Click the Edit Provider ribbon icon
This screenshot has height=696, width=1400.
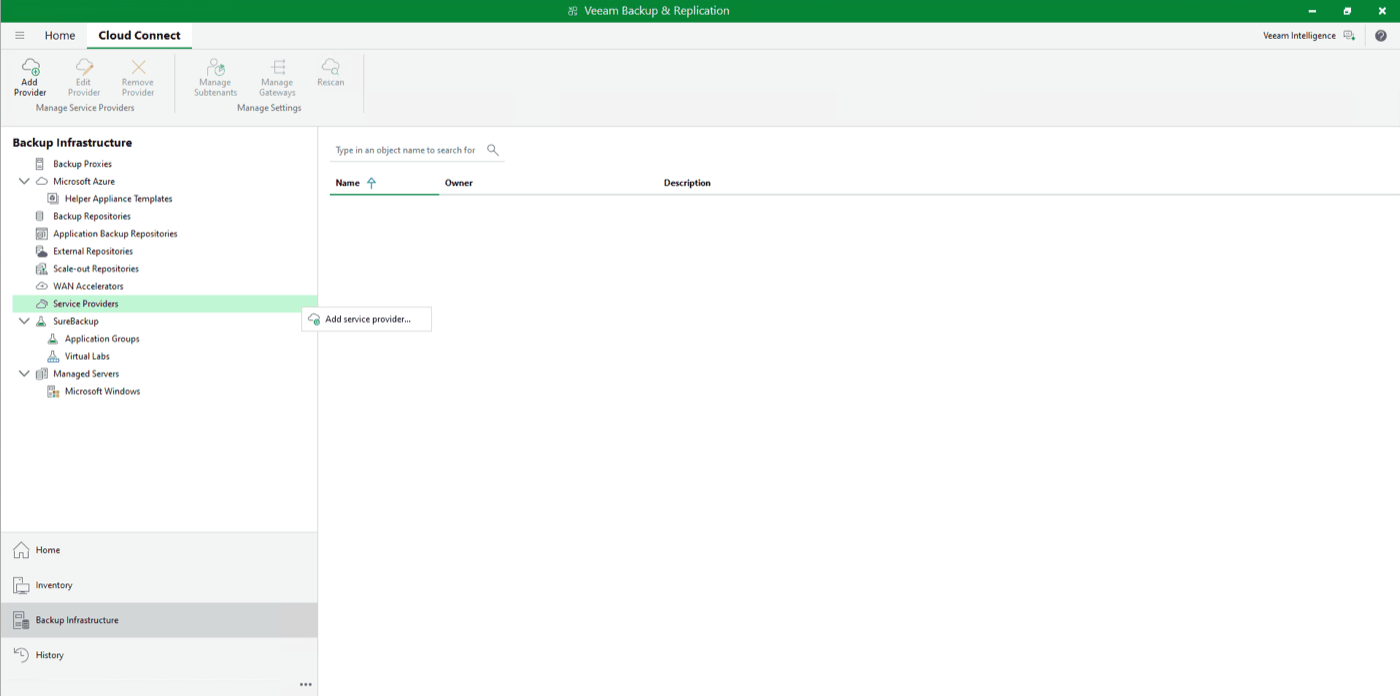[x=84, y=67]
